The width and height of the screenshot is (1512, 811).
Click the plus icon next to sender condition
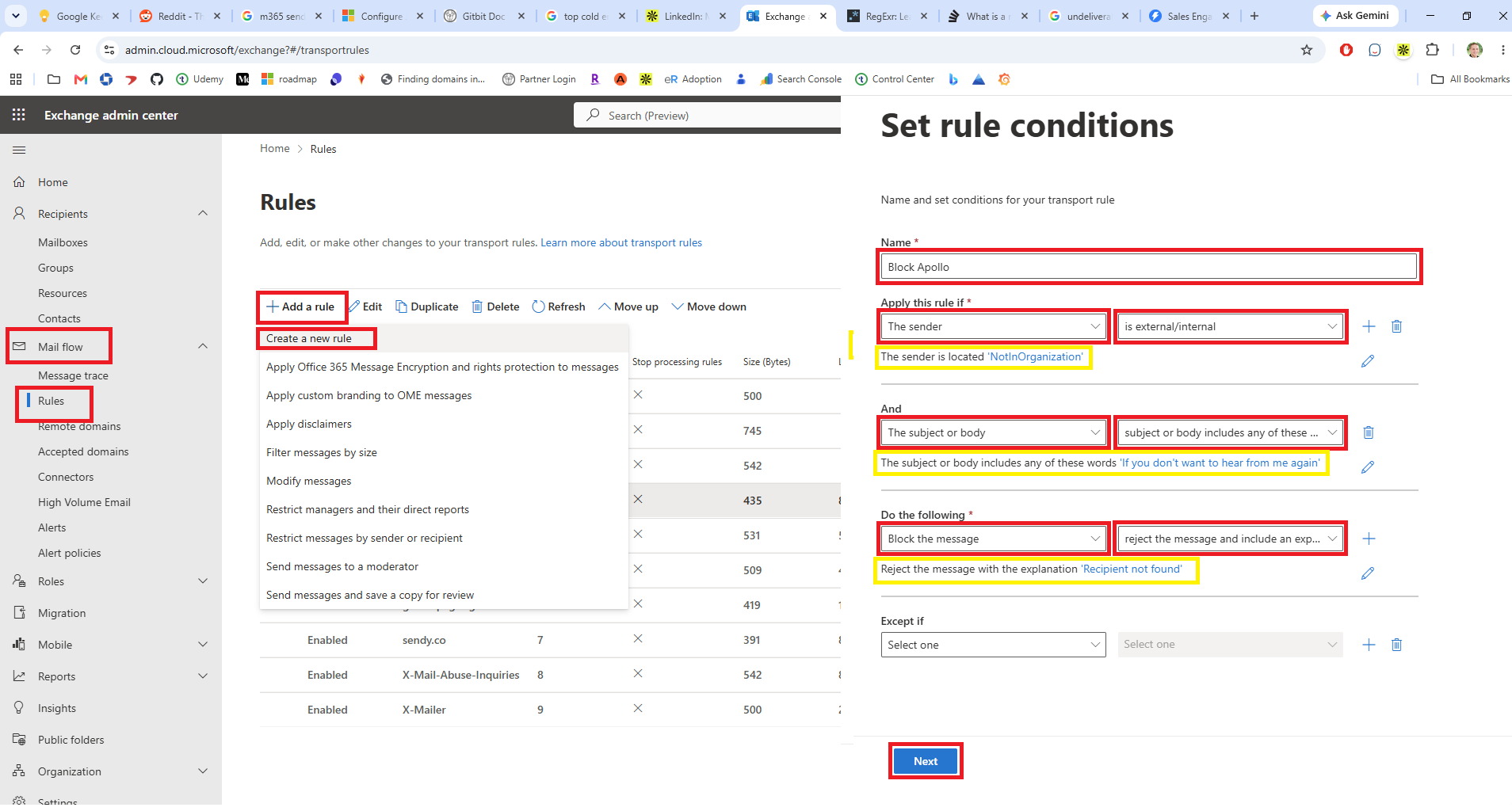tap(1369, 326)
